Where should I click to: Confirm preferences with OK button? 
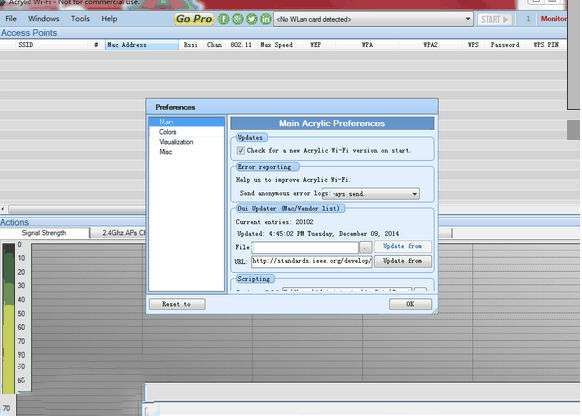pos(410,304)
